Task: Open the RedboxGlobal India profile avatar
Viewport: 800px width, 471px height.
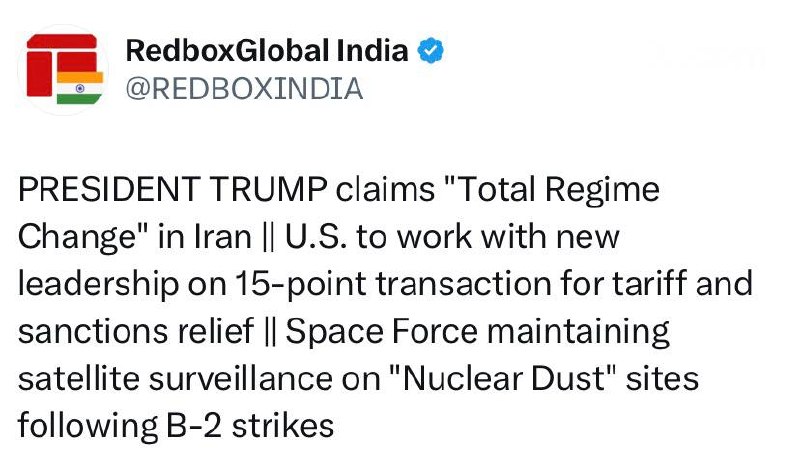Action: 62,68
